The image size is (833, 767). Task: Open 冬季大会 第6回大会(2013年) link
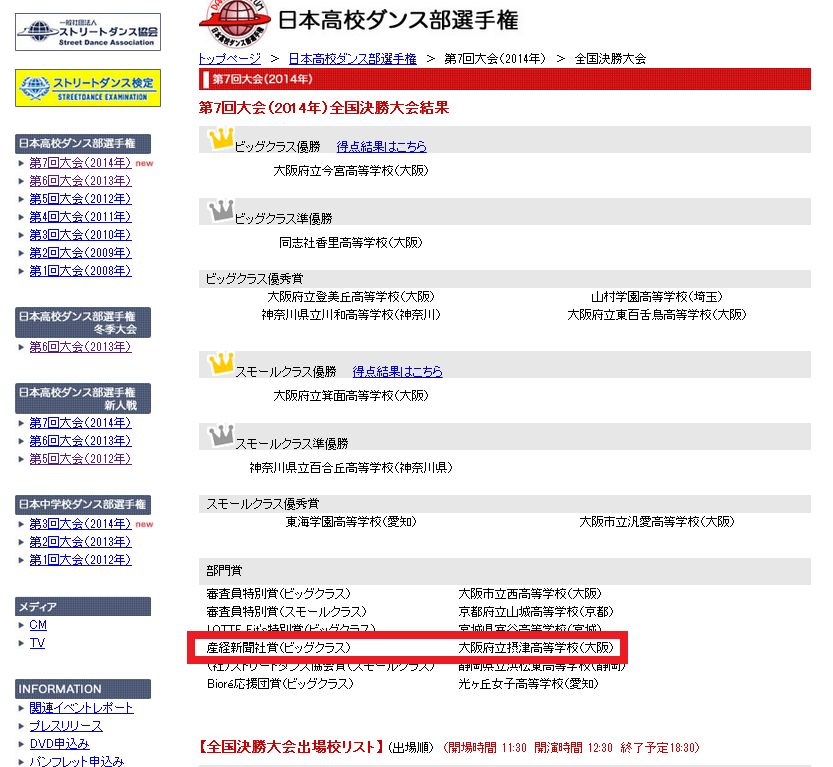[80, 347]
